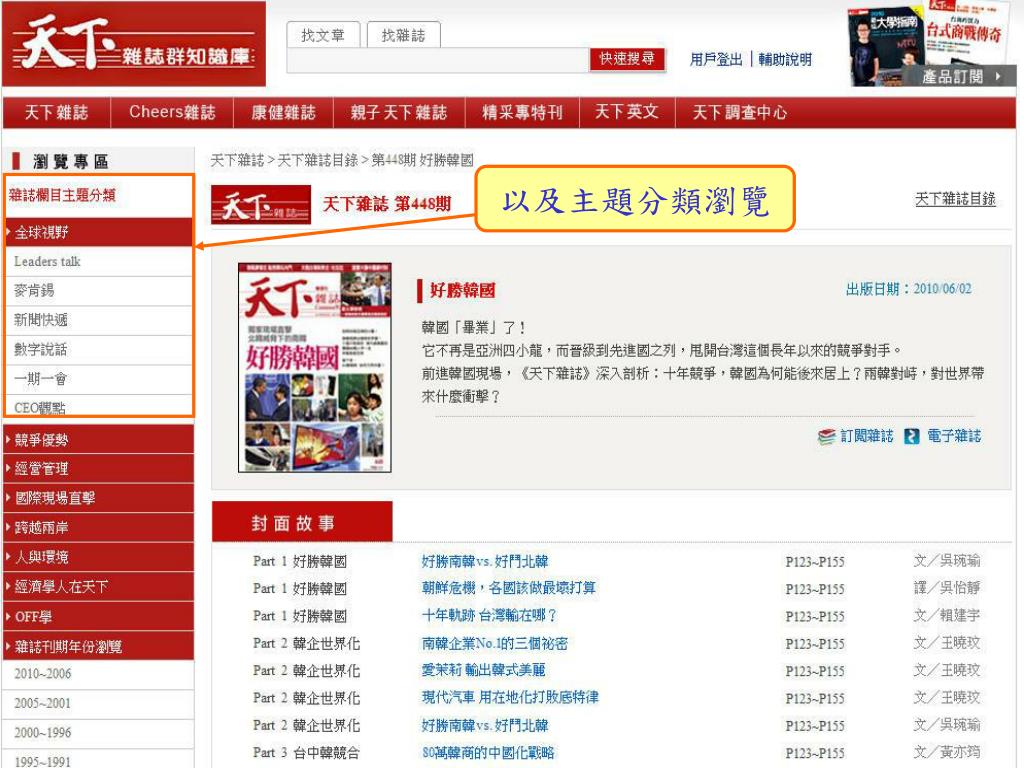1024x768 pixels.
Task: Click the 封面故事 section header
Action: (302, 522)
